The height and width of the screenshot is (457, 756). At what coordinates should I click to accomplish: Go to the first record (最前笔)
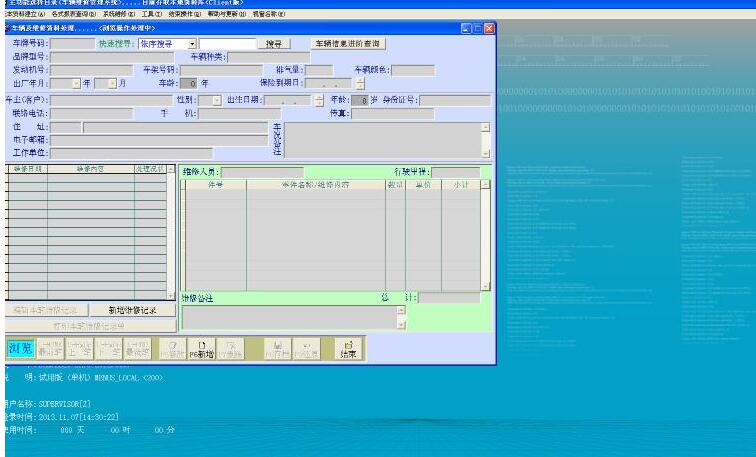[49, 348]
